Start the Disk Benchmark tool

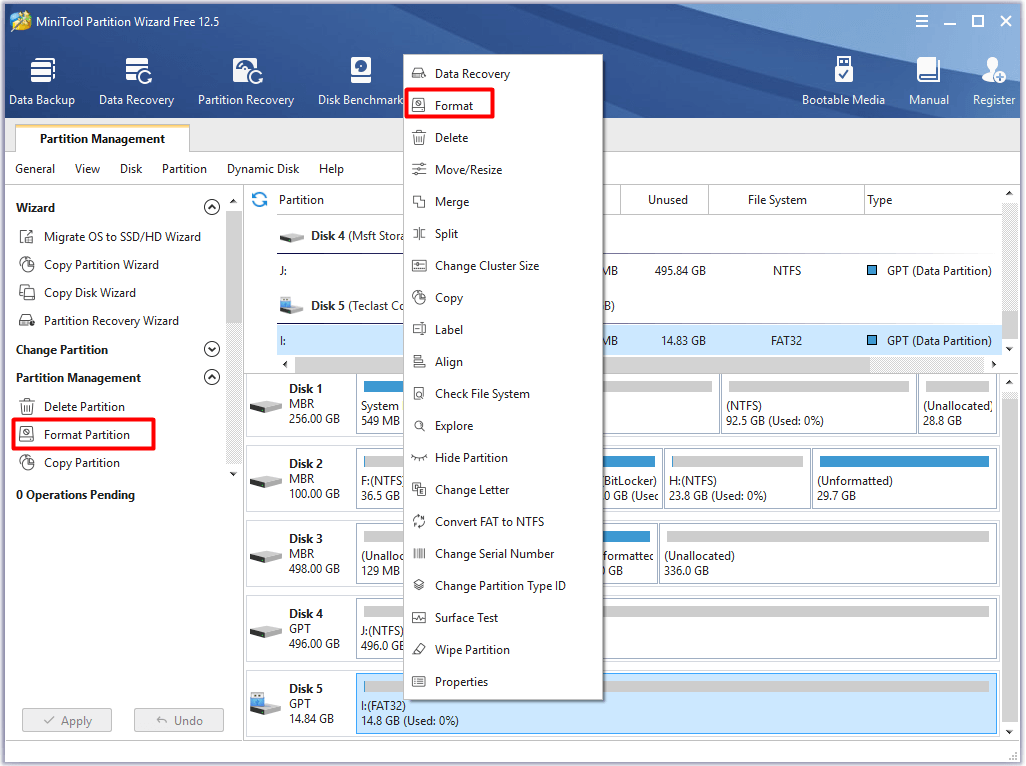(360, 82)
